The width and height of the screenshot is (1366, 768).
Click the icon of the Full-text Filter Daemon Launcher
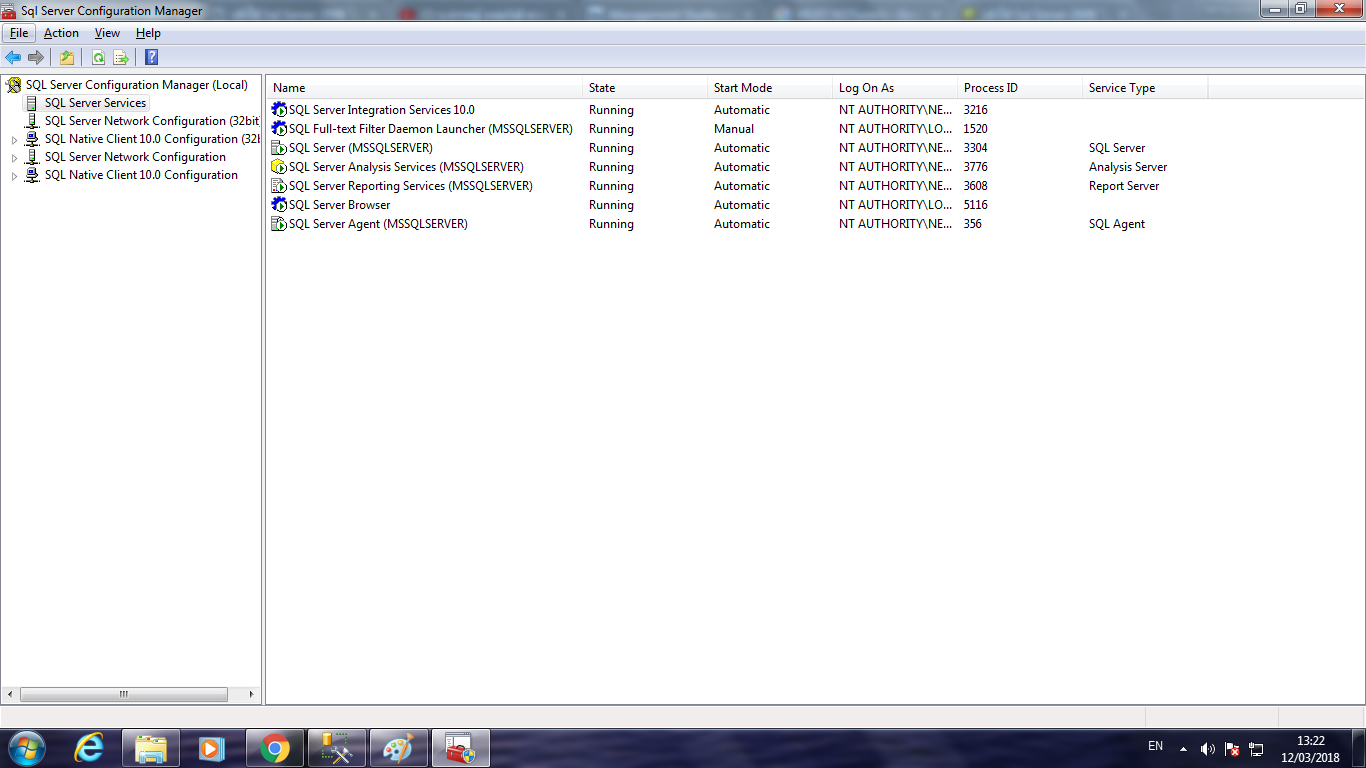point(279,129)
